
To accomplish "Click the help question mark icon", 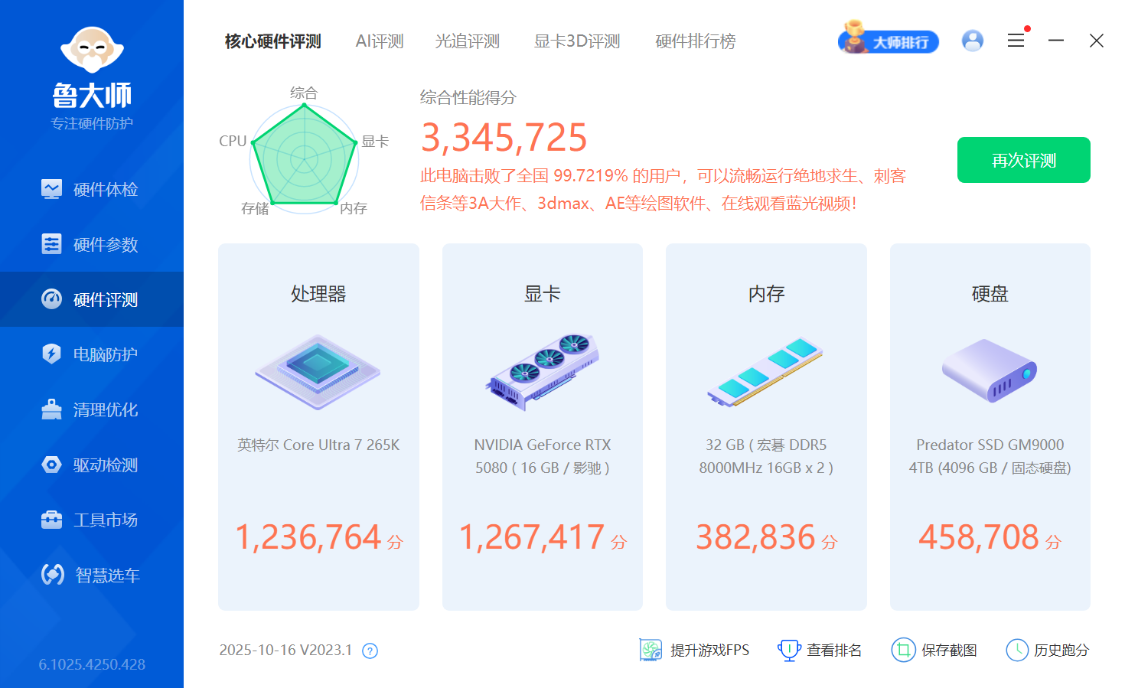I will 369,651.
